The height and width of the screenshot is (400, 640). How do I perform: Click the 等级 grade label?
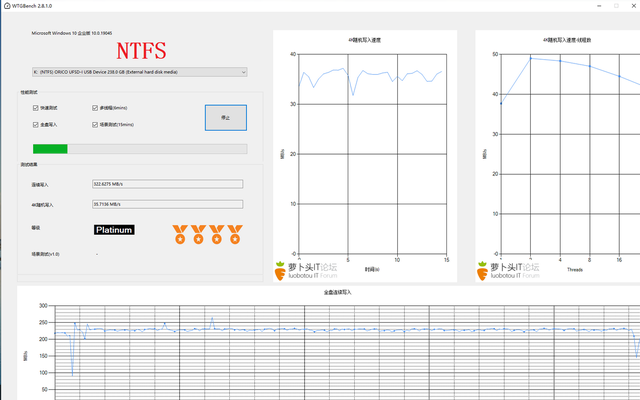(x=36, y=228)
